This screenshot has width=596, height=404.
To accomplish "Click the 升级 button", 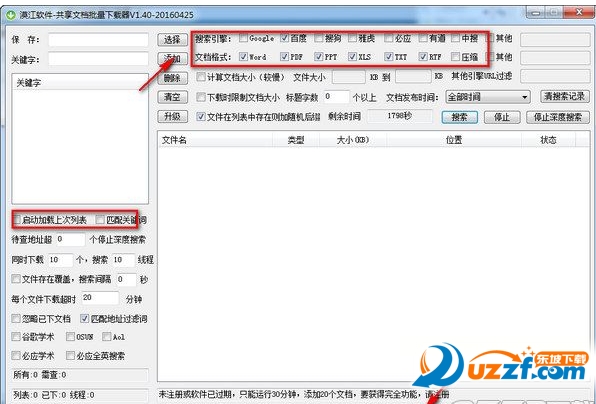I will 172,117.
